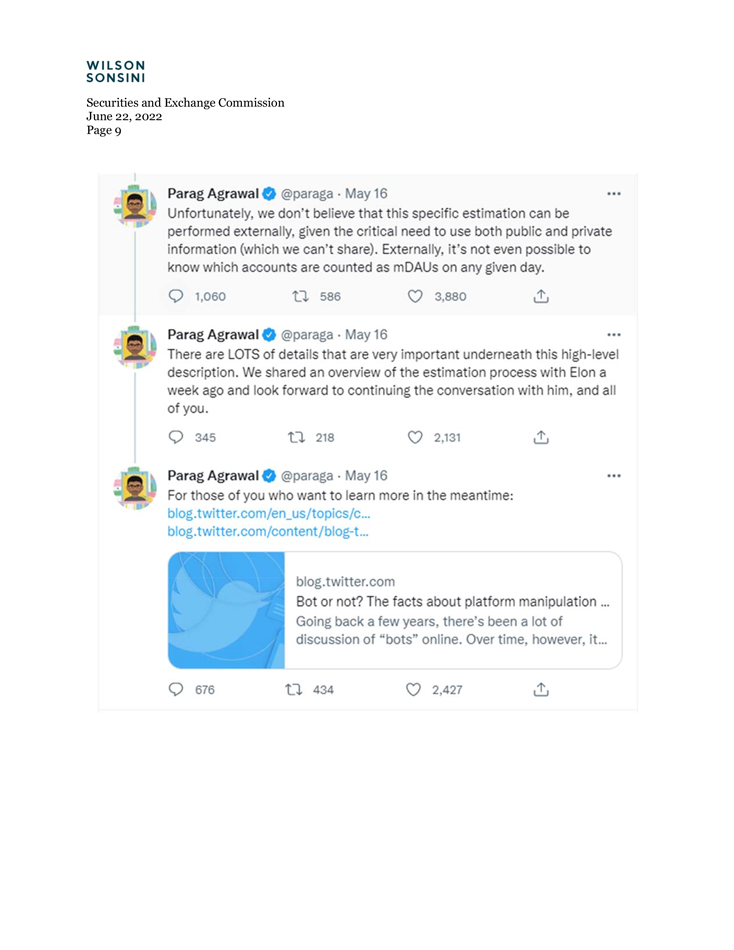
Task: Open more options on third tweet
Action: tap(614, 476)
